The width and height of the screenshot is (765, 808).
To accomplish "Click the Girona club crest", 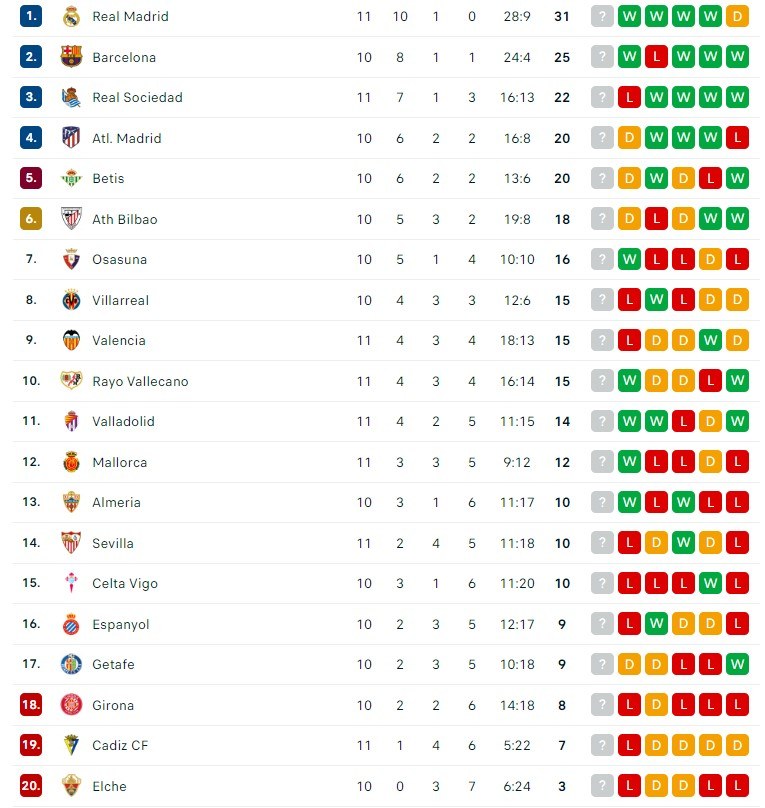I will click(71, 704).
